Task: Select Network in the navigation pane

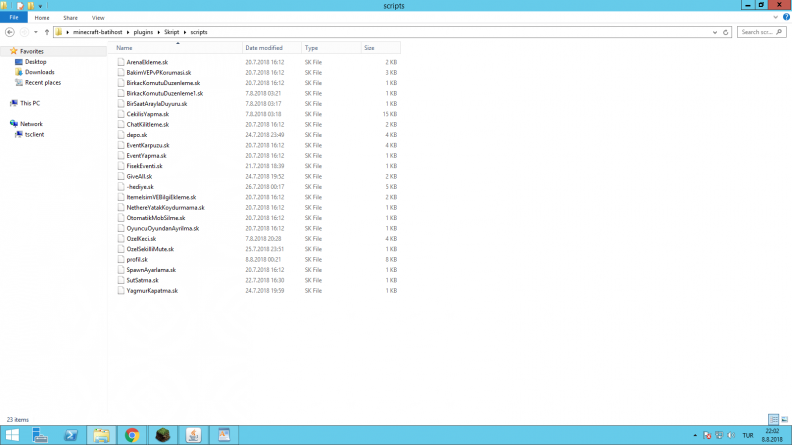Action: [x=31, y=124]
